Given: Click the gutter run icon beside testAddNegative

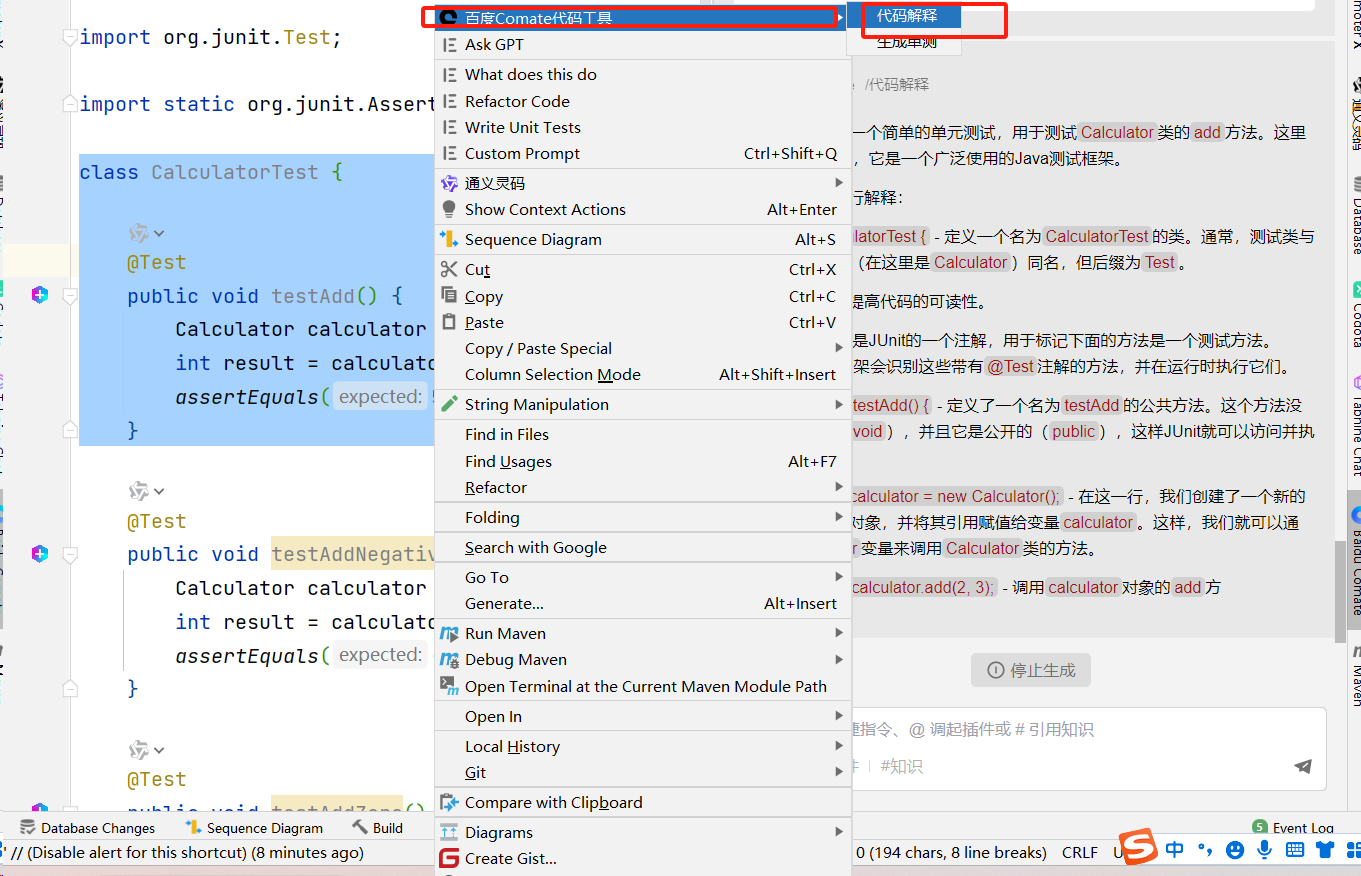Looking at the screenshot, I should tap(40, 553).
